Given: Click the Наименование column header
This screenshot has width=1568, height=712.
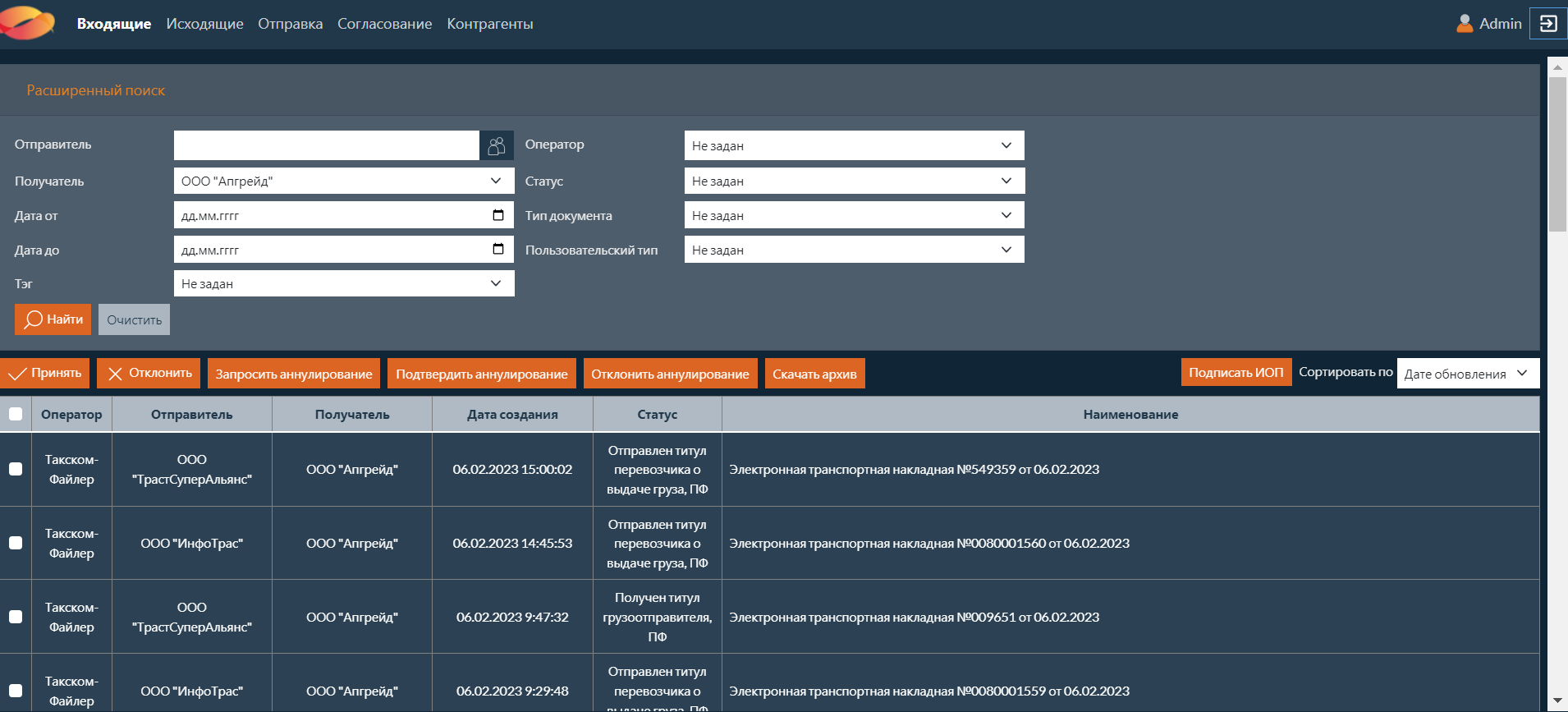Looking at the screenshot, I should [x=1130, y=414].
